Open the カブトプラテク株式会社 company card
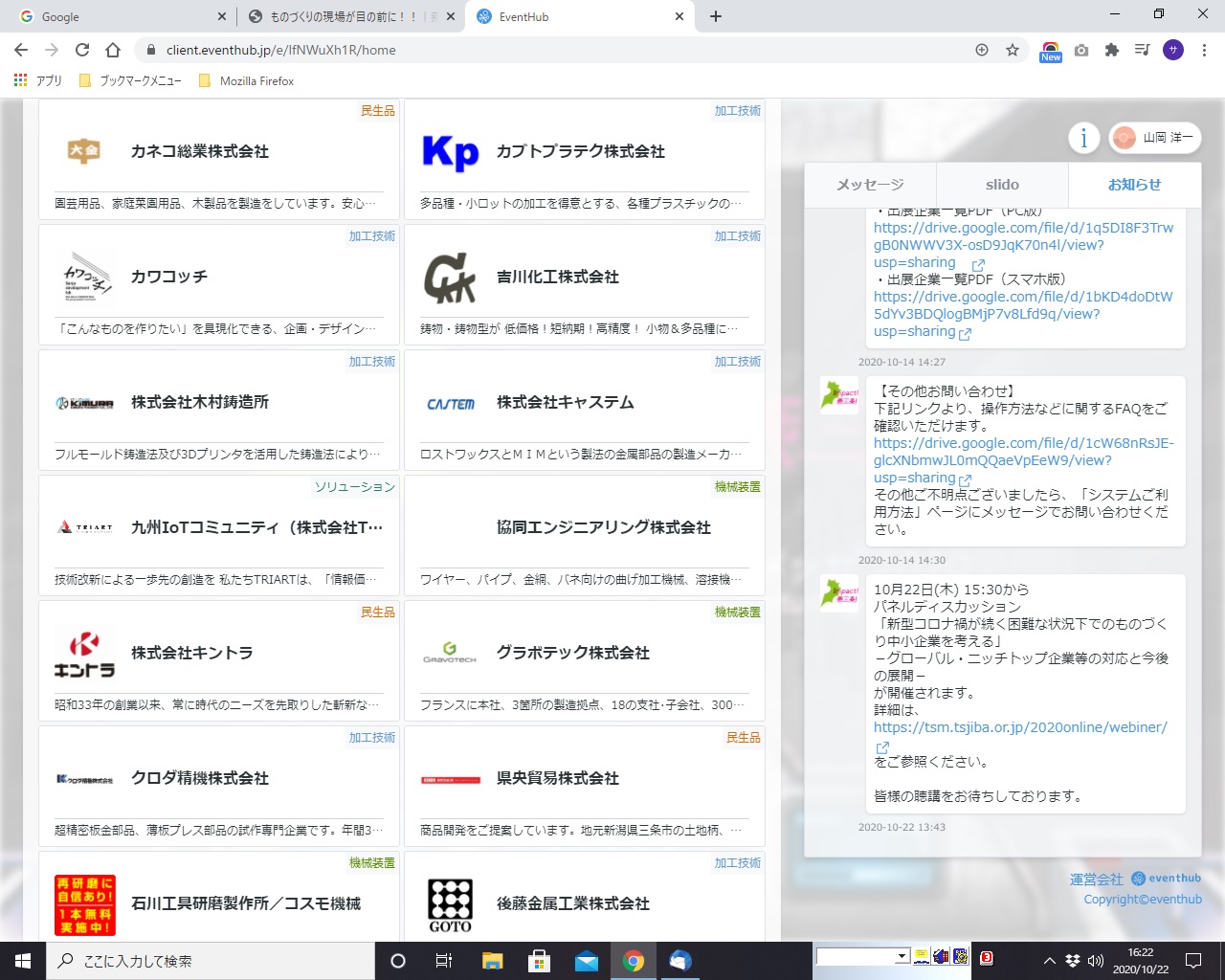Screen dimensions: 1225x980 coord(585,160)
